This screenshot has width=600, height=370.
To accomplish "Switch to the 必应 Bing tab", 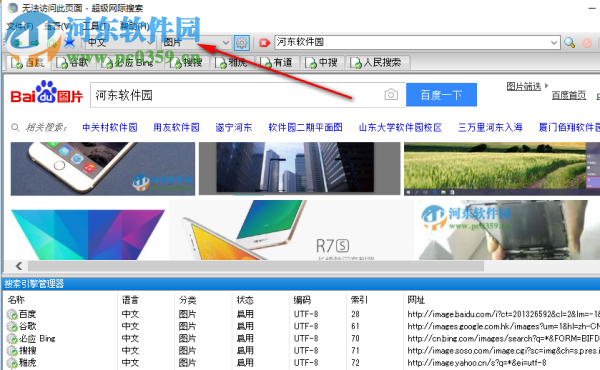I will tap(130, 63).
